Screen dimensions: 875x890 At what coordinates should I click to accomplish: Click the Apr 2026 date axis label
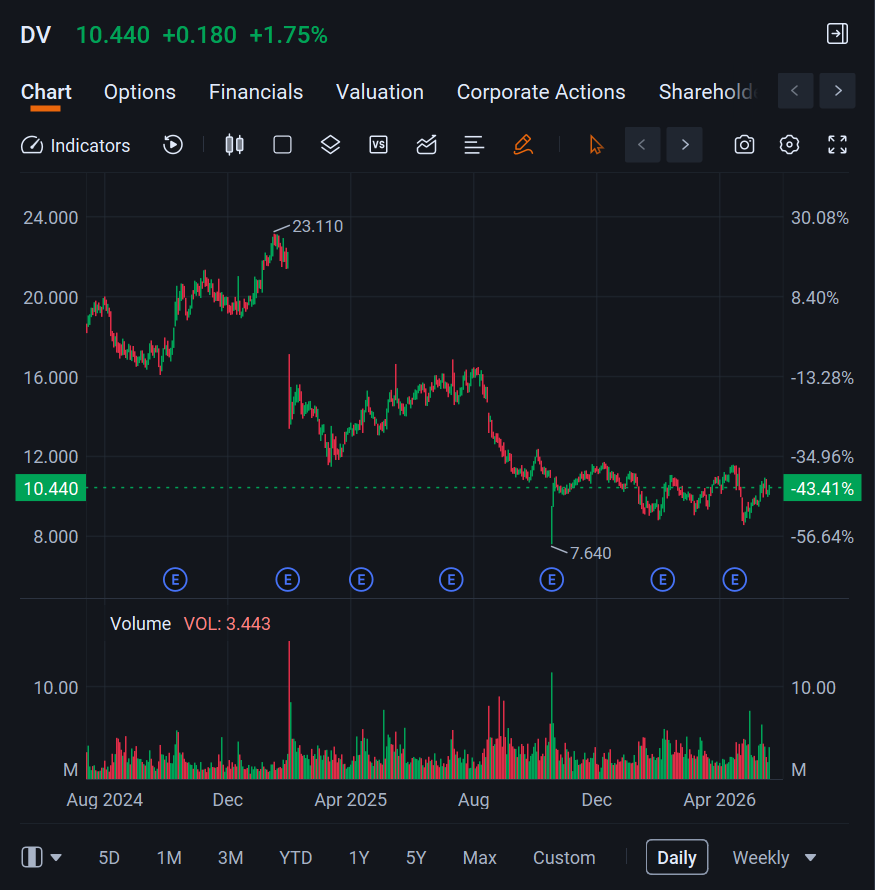[x=720, y=800]
